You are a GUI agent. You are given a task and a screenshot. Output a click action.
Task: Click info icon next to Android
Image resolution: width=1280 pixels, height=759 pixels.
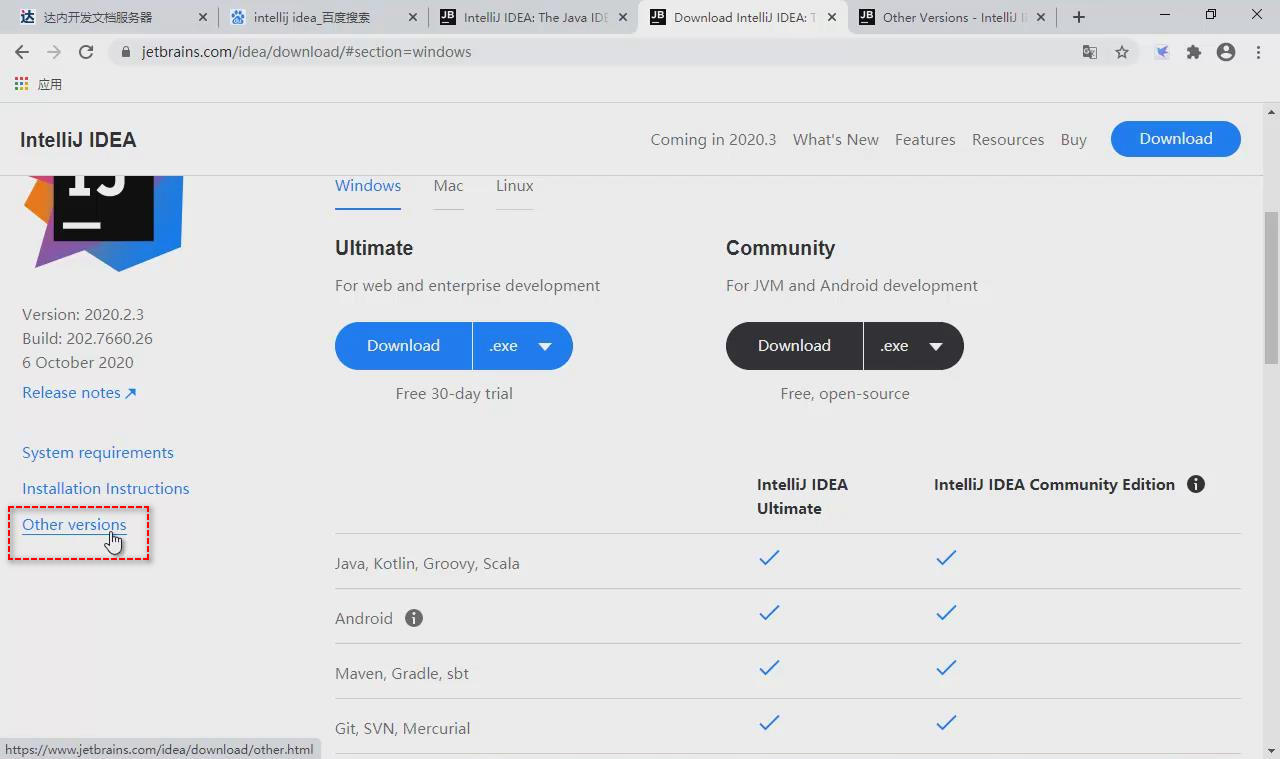[x=414, y=618]
